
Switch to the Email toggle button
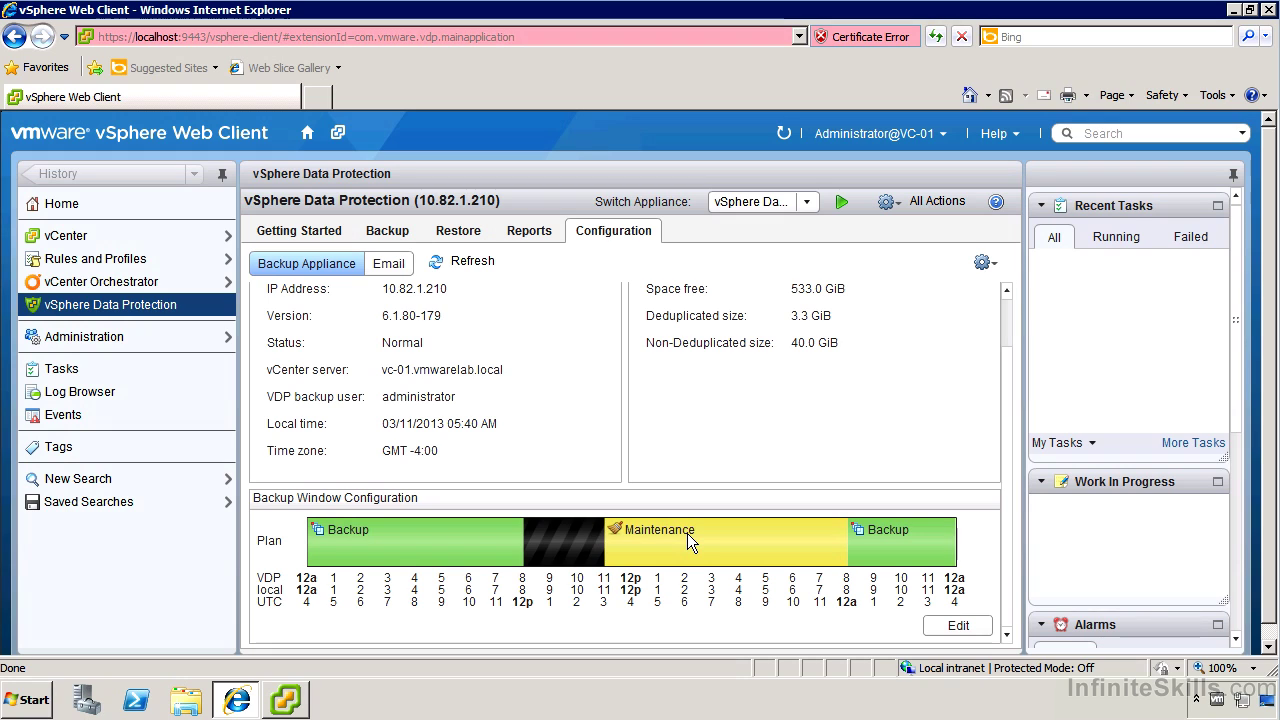pyautogui.click(x=389, y=264)
